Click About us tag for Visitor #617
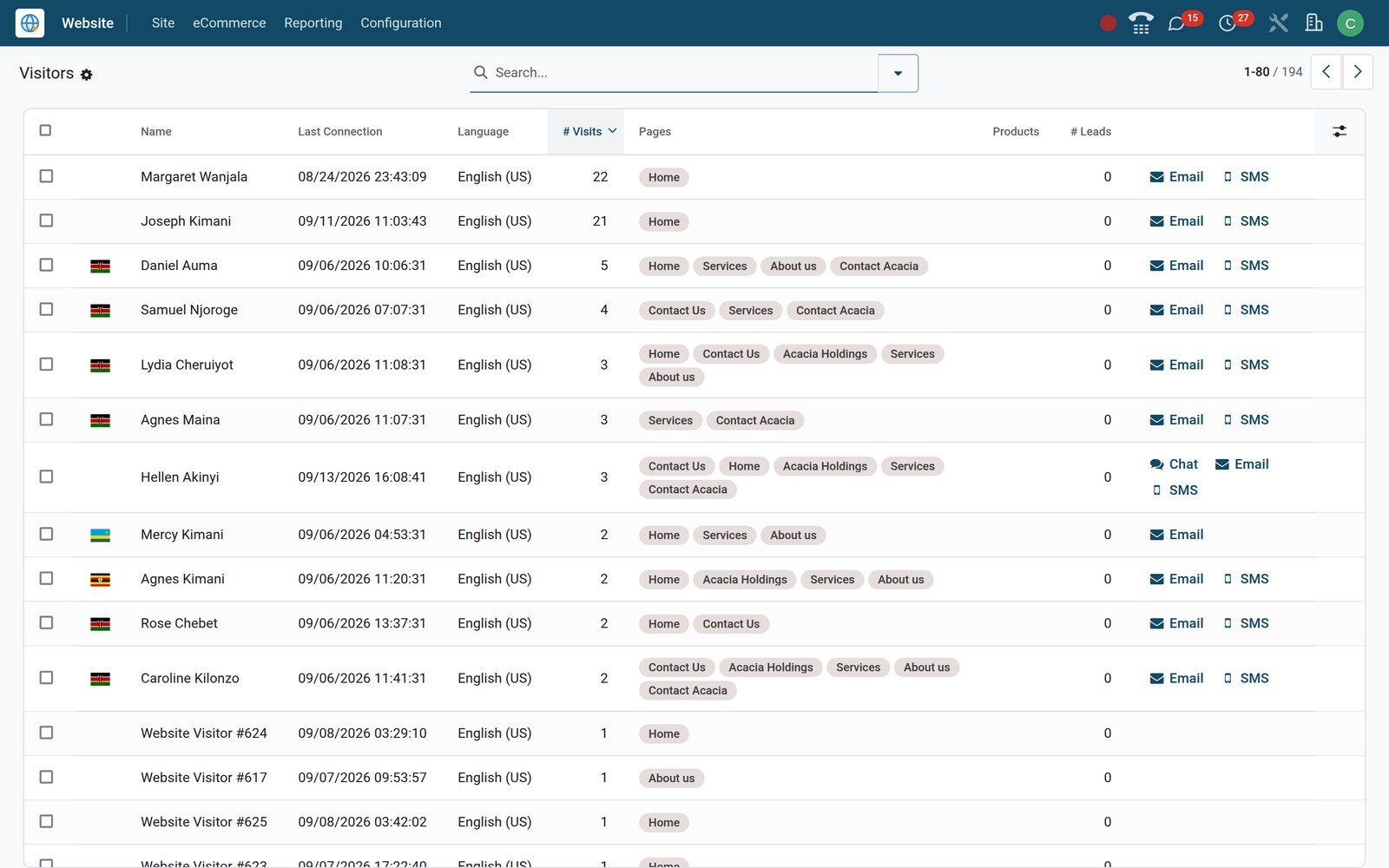The width and height of the screenshot is (1389, 868). [x=671, y=779]
